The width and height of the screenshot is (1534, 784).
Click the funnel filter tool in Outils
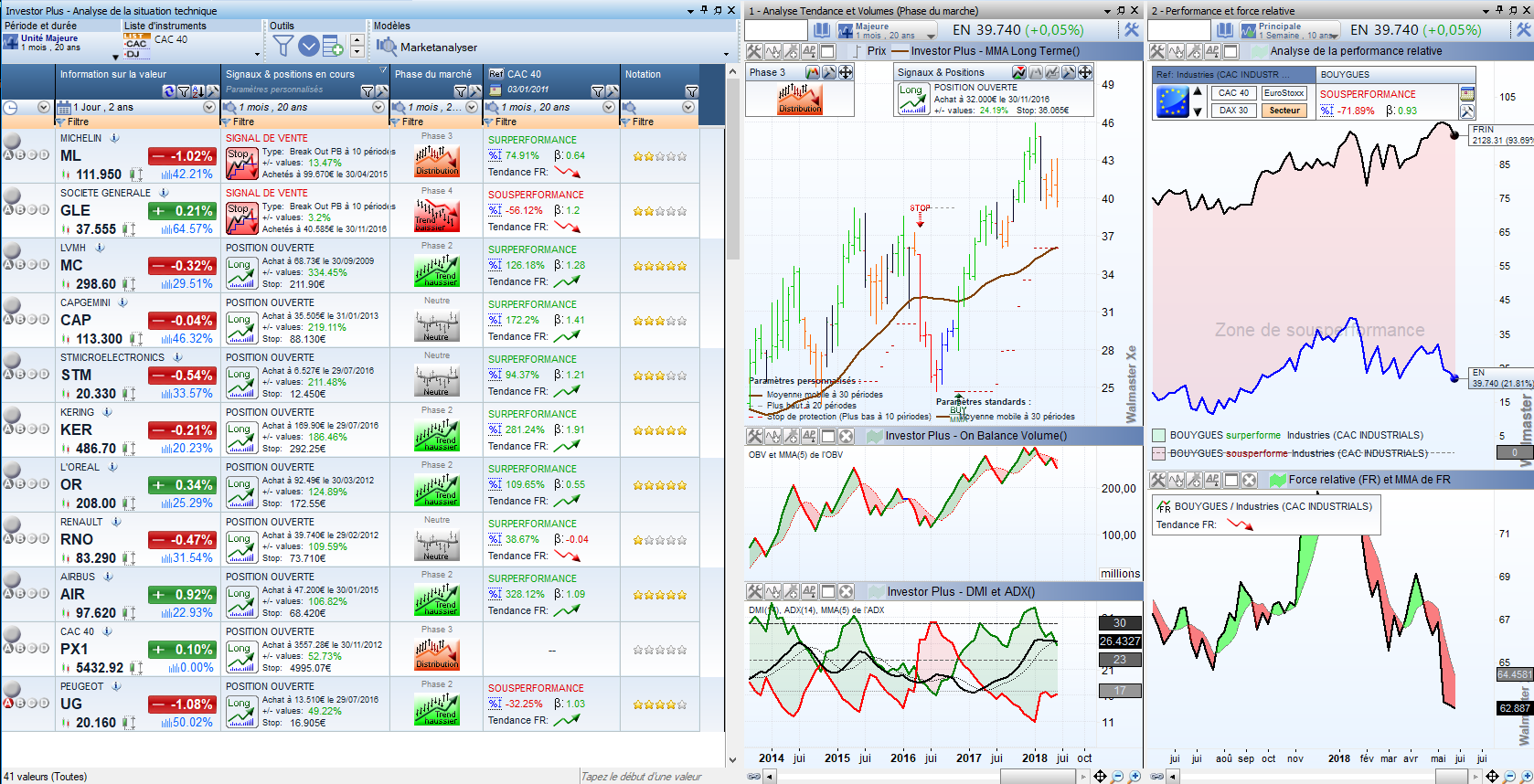pos(283,46)
